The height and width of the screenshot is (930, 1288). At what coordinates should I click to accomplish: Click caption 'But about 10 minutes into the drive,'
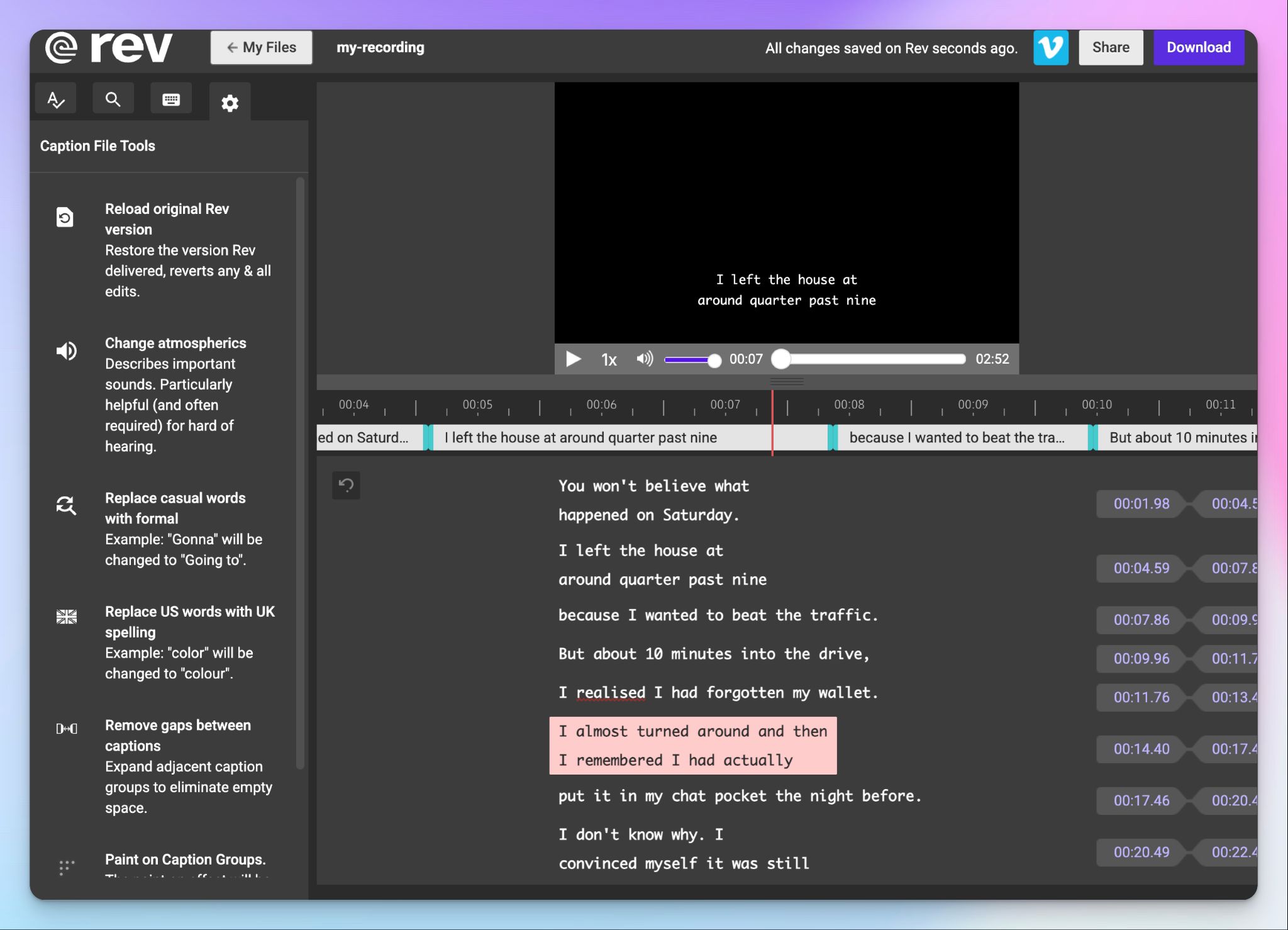click(x=714, y=654)
